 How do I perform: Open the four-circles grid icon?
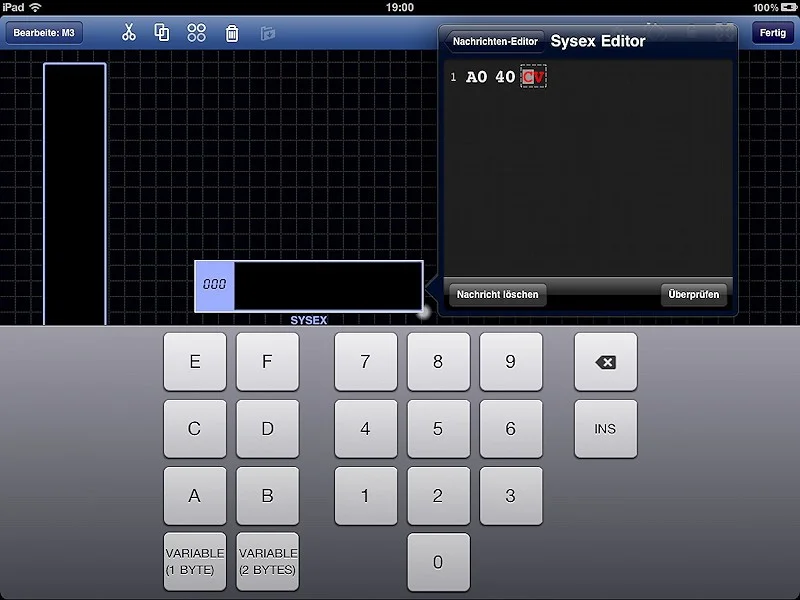pos(196,33)
